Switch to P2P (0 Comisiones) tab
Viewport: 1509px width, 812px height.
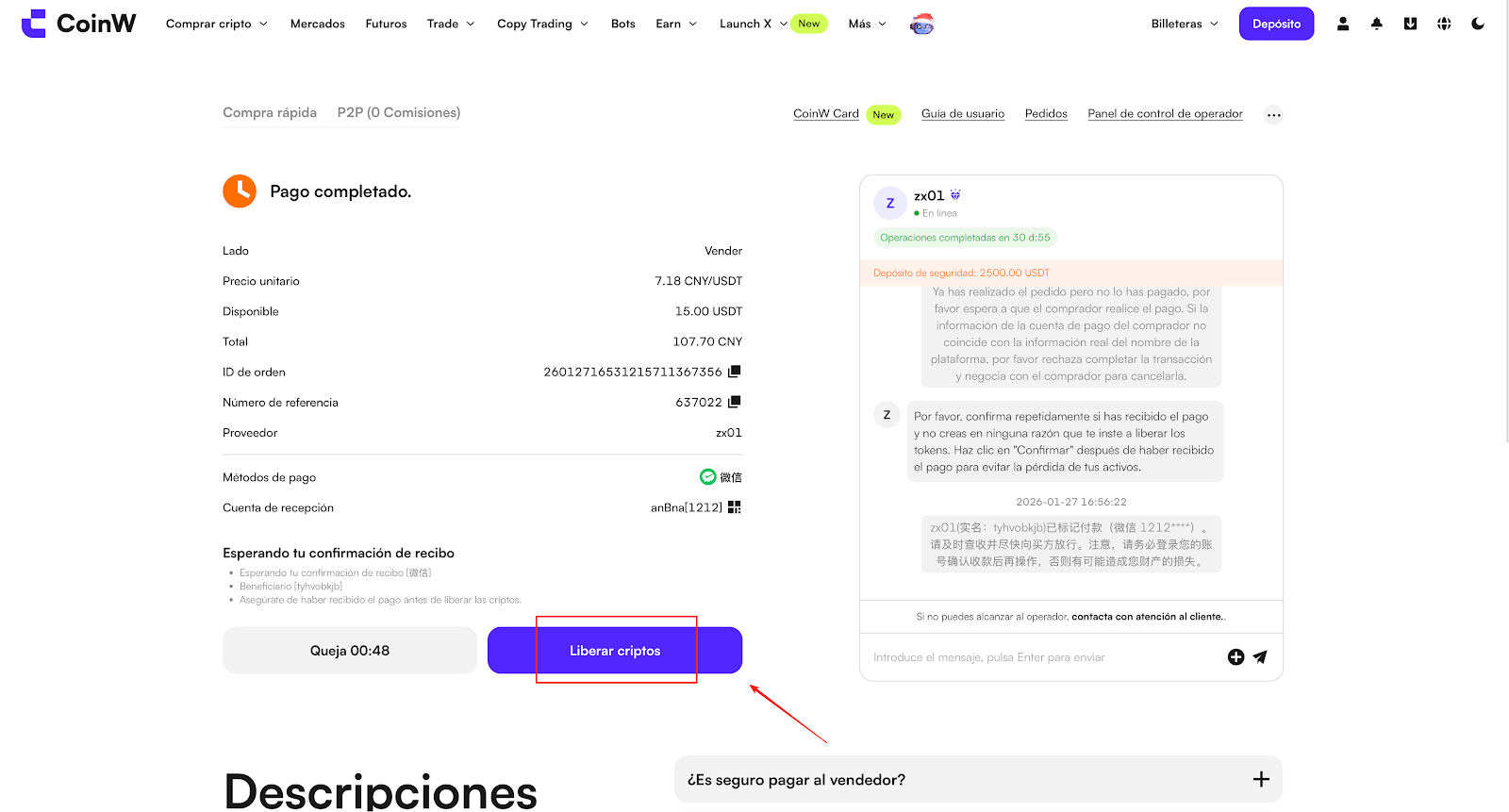pos(399,112)
